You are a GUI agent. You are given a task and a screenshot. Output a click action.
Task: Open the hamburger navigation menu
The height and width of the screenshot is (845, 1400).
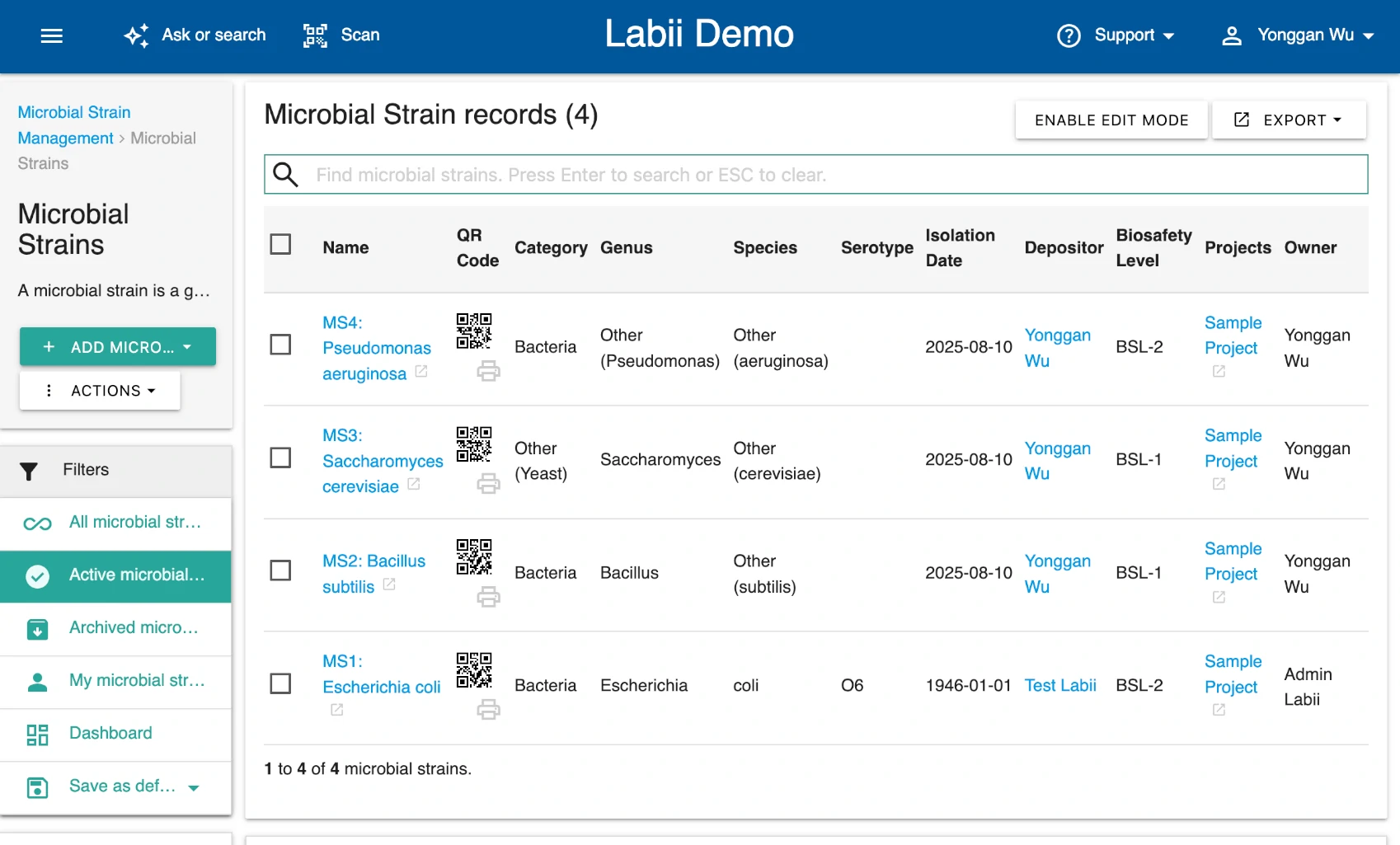pyautogui.click(x=51, y=35)
